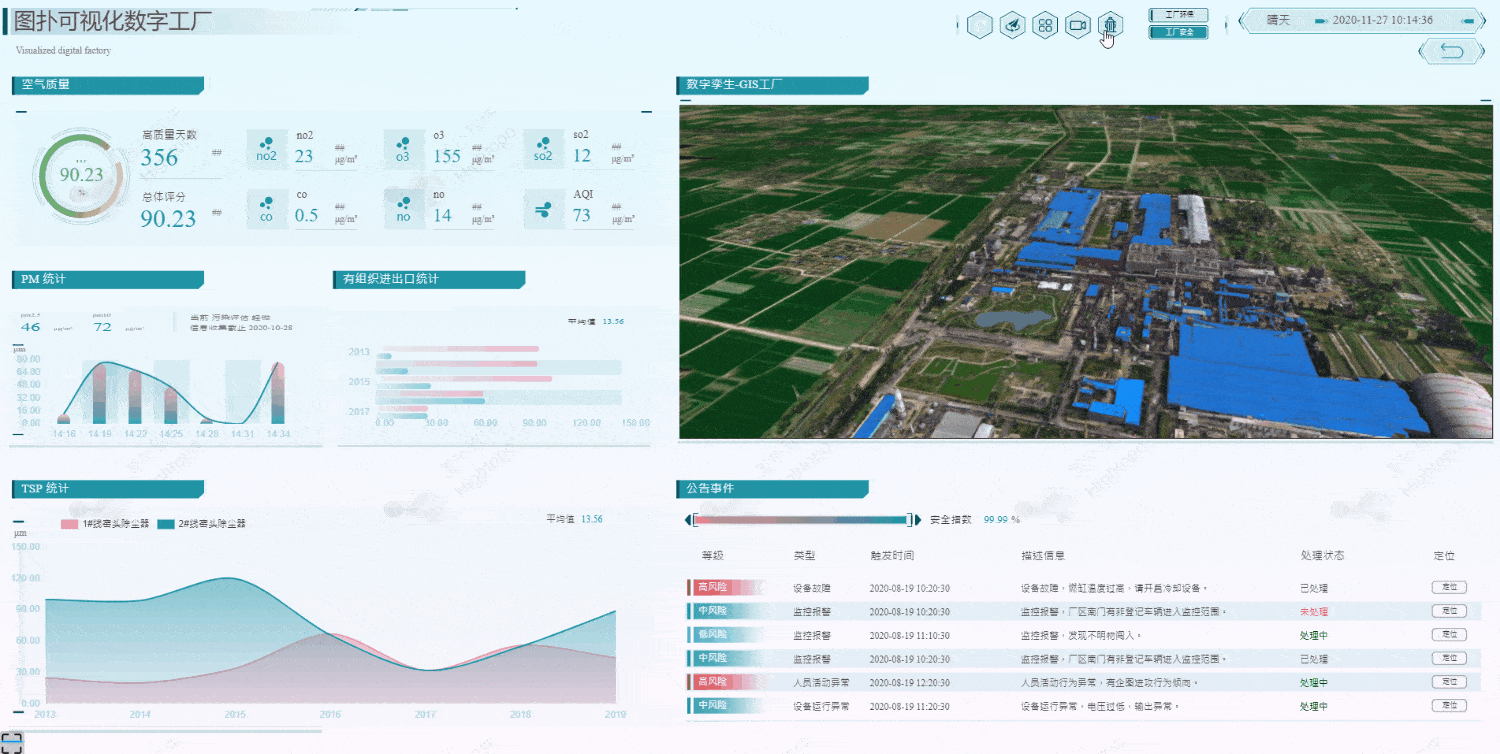Open the four-squares grid hexagon icon

click(x=1045, y=26)
